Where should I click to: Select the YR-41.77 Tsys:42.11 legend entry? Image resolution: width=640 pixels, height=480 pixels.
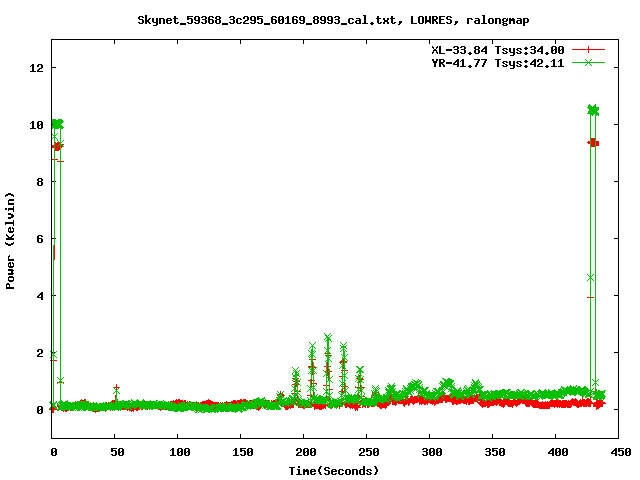point(498,63)
